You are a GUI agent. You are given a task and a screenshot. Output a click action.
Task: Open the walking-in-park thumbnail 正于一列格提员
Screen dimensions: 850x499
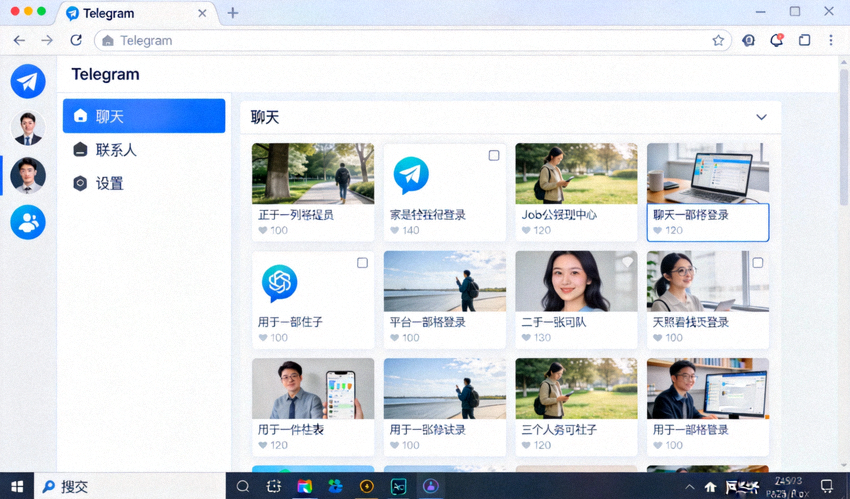click(313, 173)
